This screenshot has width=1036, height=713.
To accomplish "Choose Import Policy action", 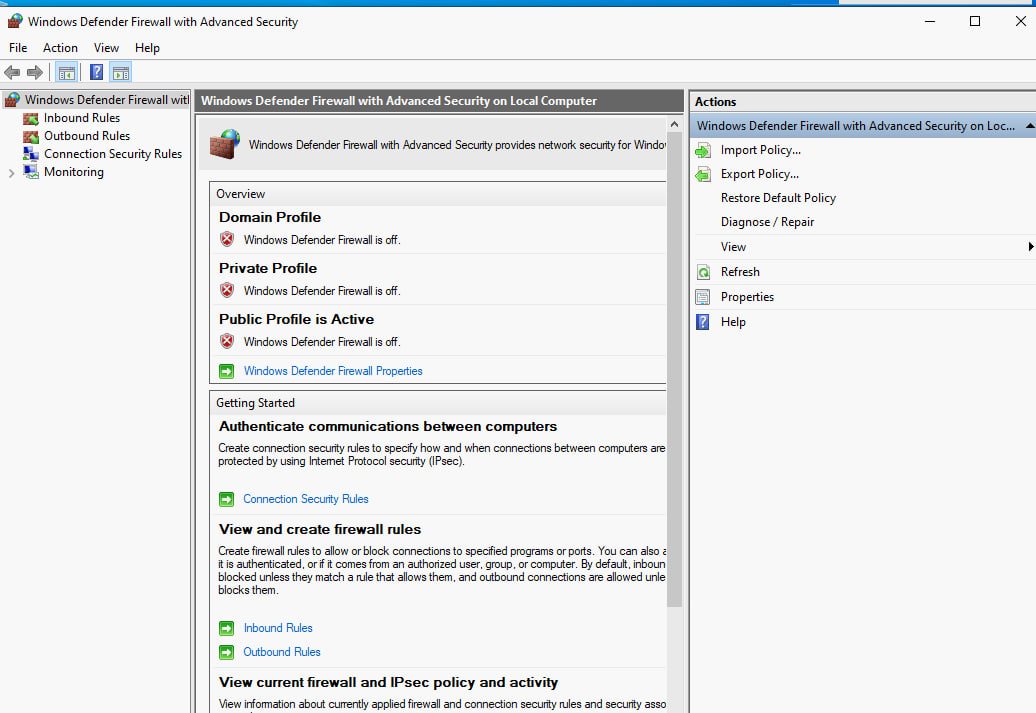I will tap(760, 150).
